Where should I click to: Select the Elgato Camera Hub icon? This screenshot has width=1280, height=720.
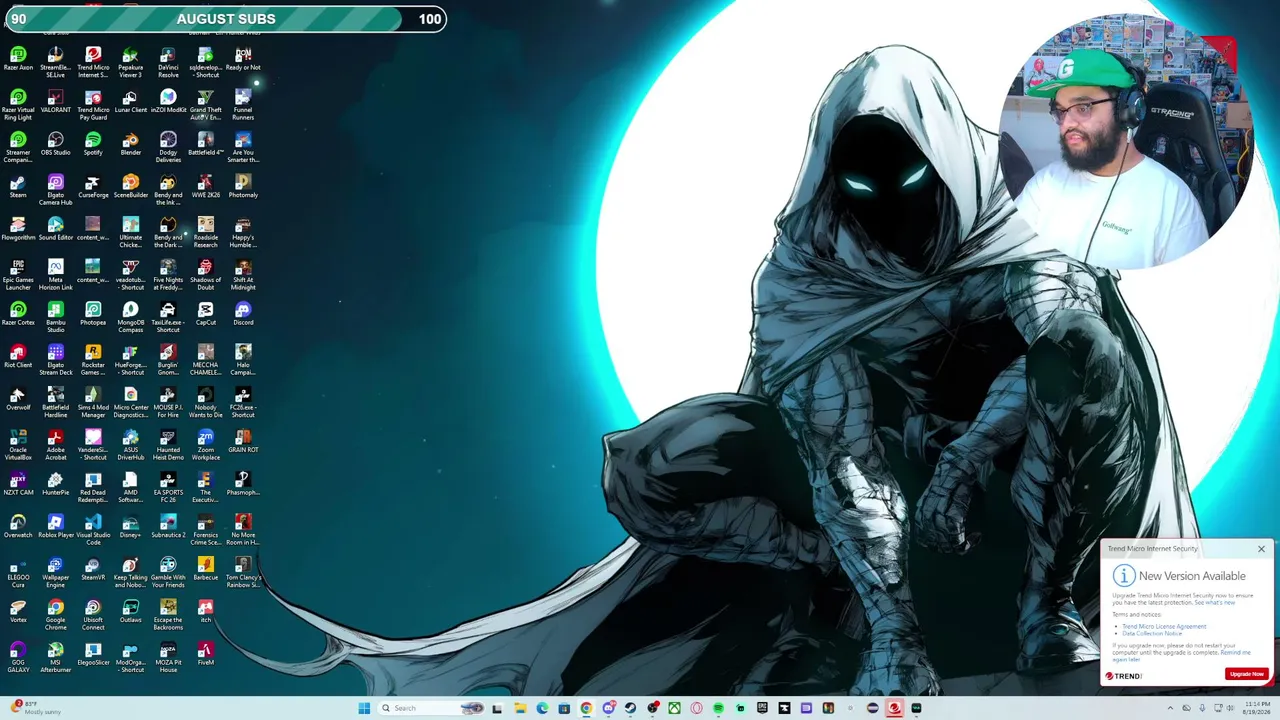(x=55, y=190)
